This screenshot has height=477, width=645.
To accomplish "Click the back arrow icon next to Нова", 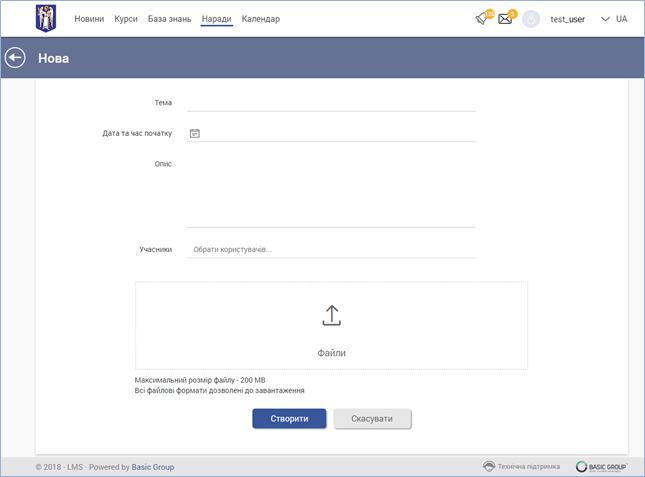I will coord(15,58).
